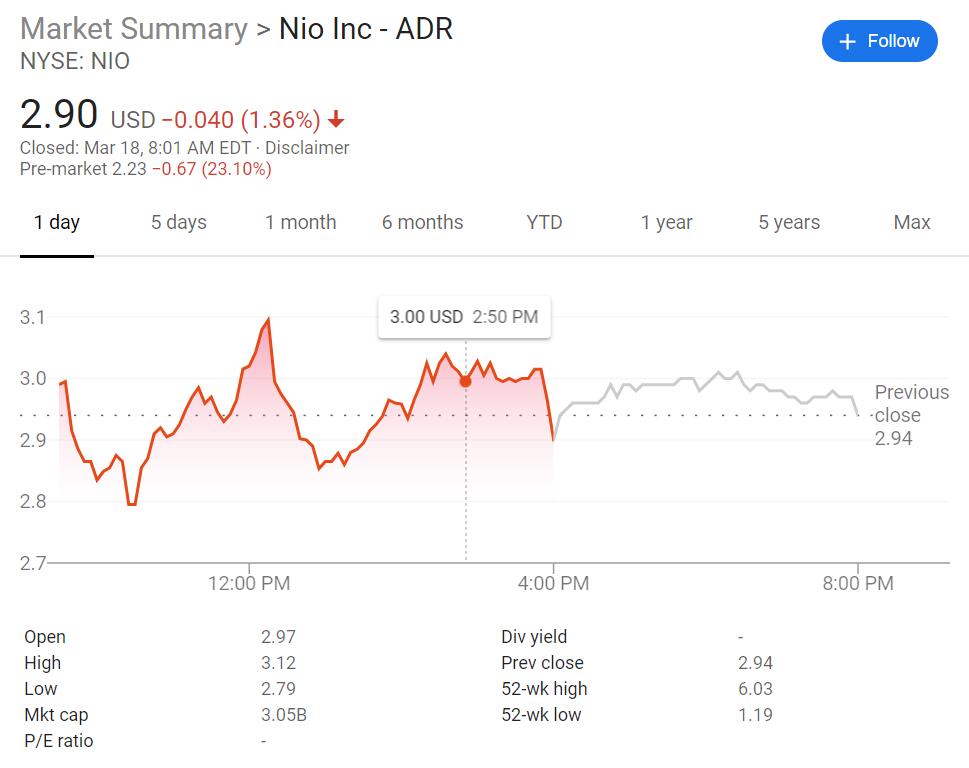The image size is (969, 768).
Task: Click the 3.00 USD 2:50 PM tooltip
Action: click(464, 316)
